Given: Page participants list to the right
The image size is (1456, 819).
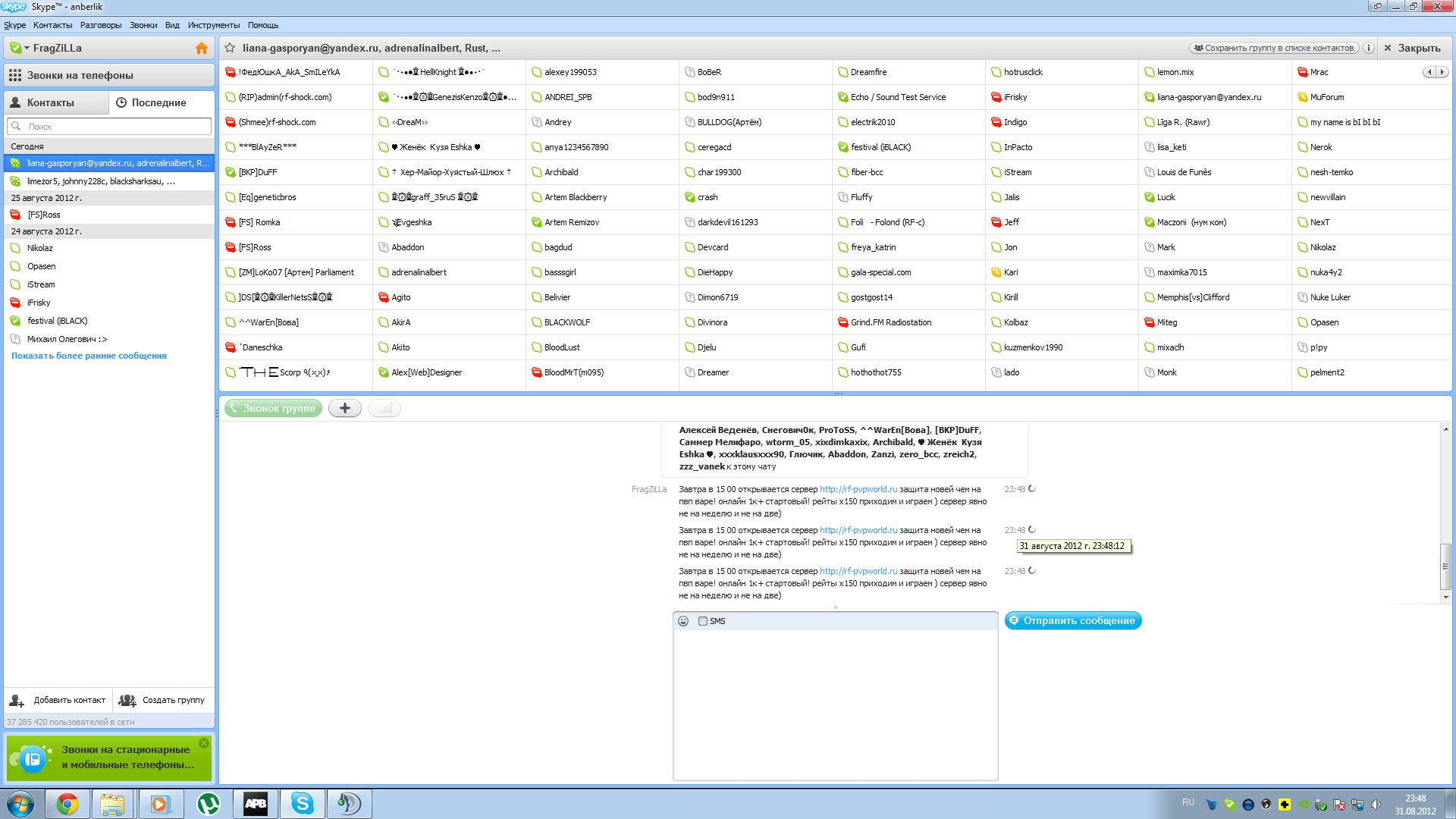Looking at the screenshot, I should [1442, 72].
